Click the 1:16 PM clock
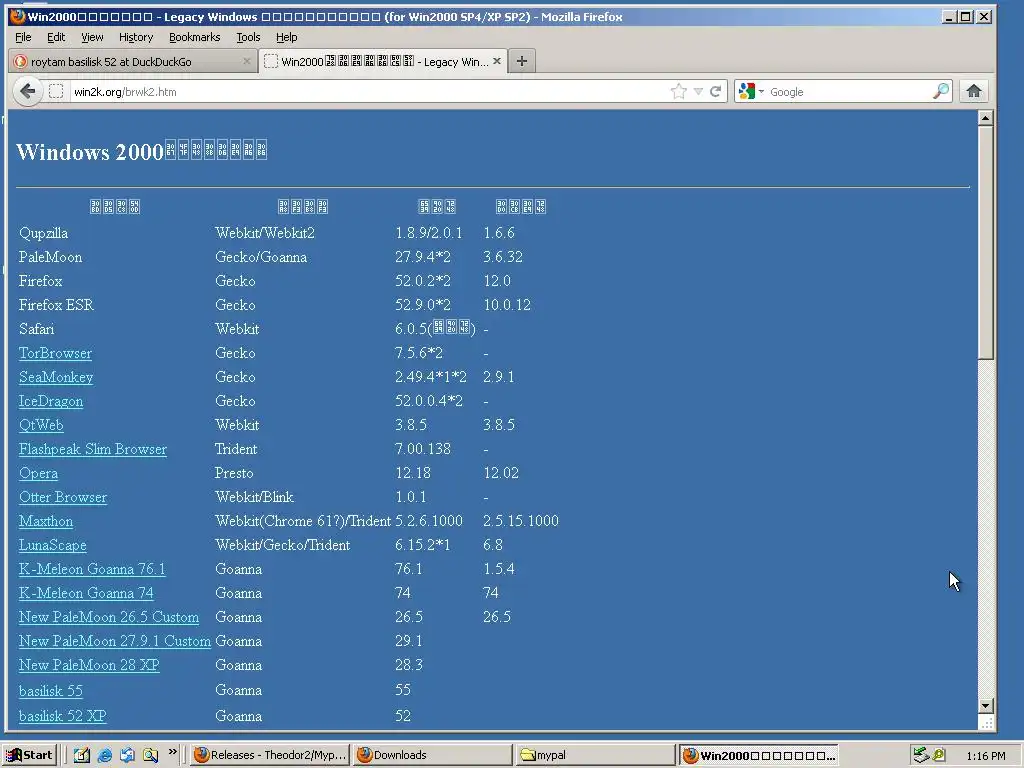Screen dimensions: 1024x768 [x=986, y=756]
